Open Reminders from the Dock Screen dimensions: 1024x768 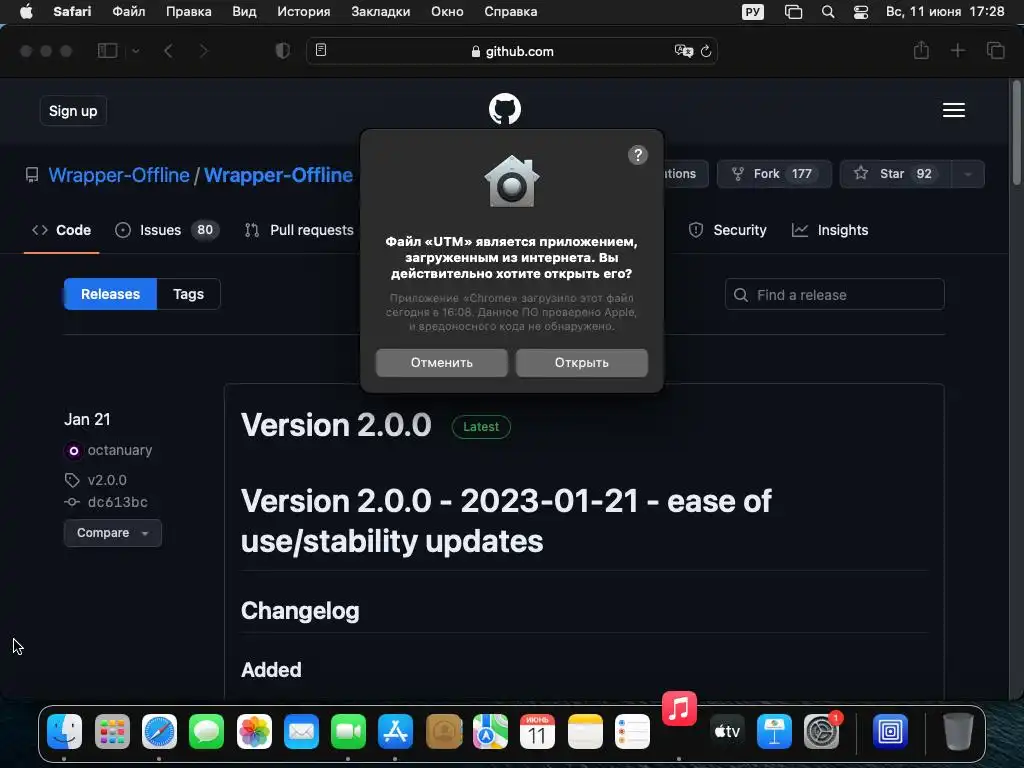point(632,731)
